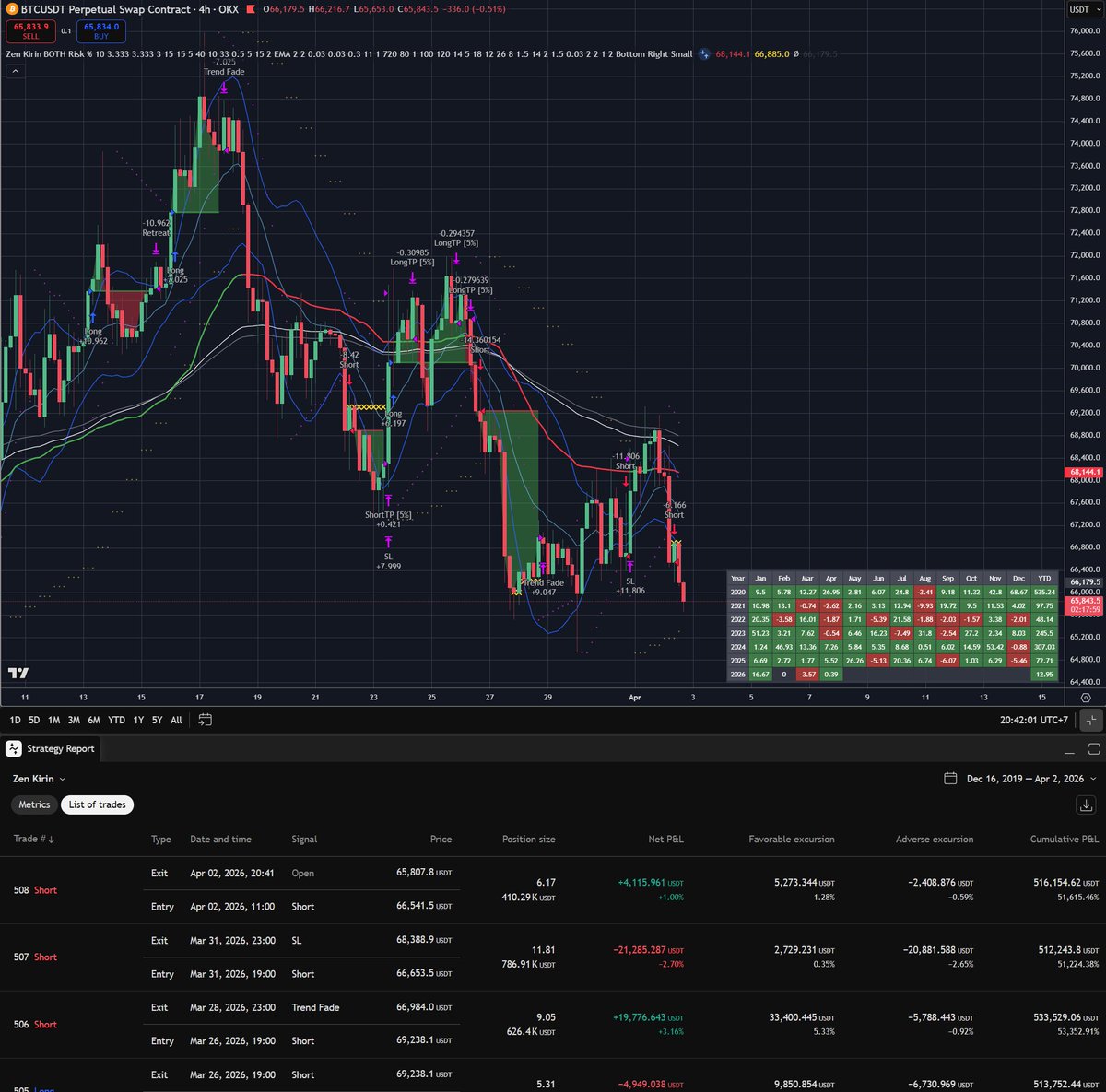This screenshot has height=1092, width=1106.
Task: Switch to the Metrics tab
Action: coord(34,804)
